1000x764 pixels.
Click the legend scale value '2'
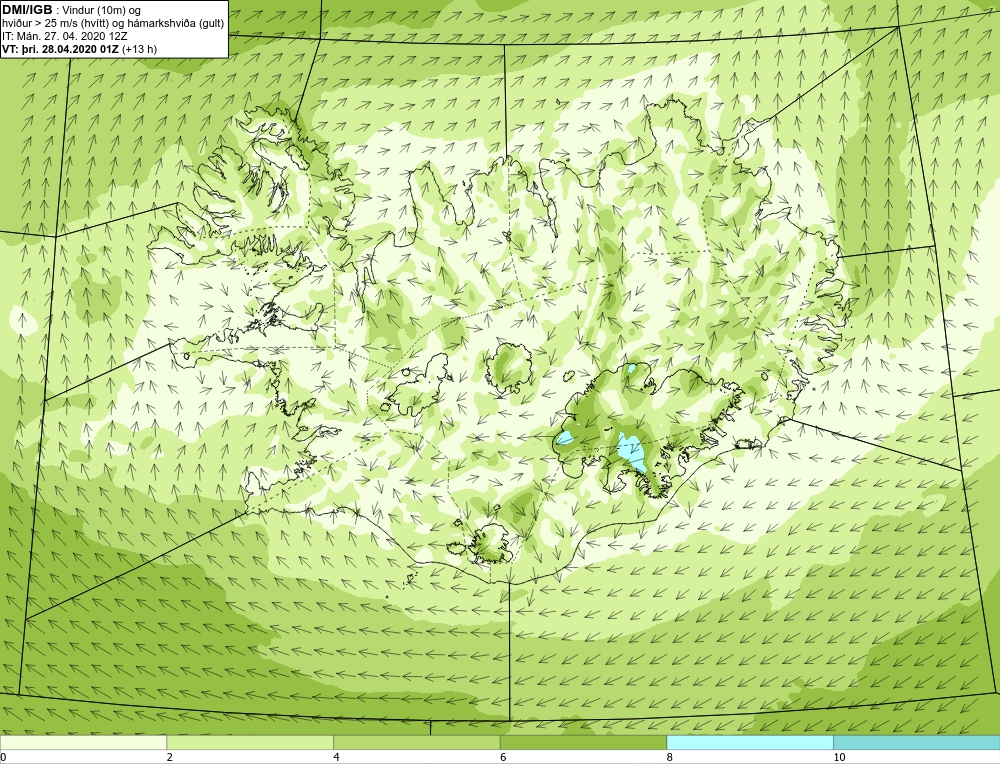170,757
